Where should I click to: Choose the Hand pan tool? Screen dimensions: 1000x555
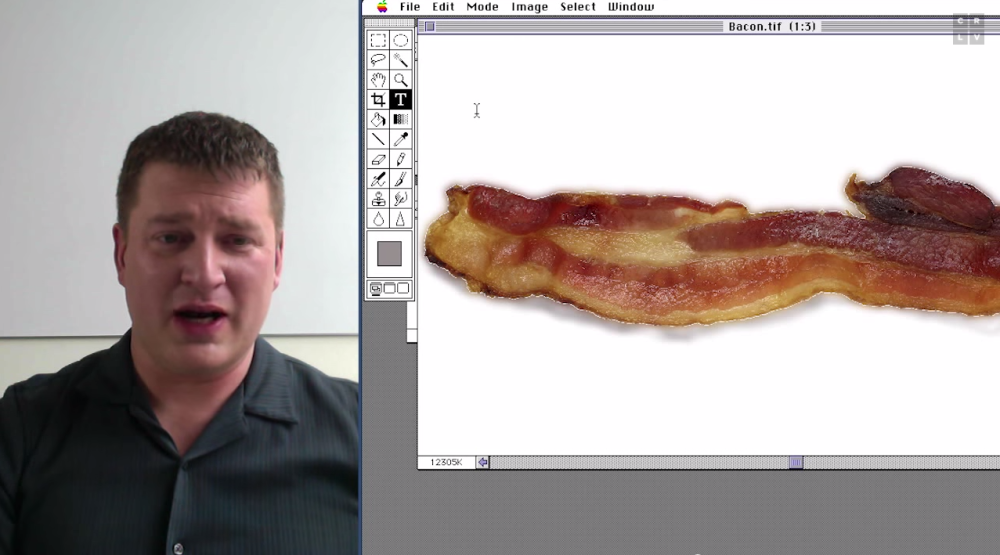(x=378, y=80)
